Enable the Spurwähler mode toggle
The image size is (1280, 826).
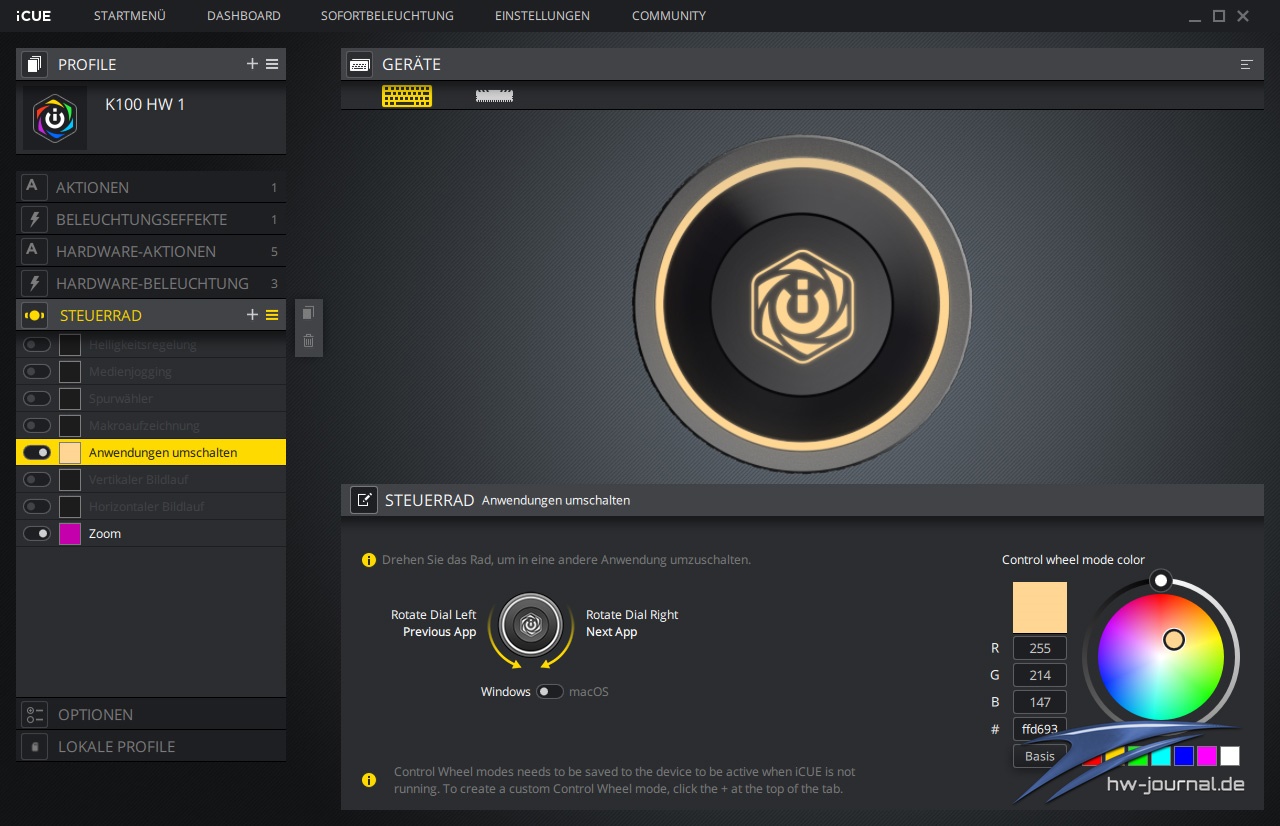click(37, 399)
